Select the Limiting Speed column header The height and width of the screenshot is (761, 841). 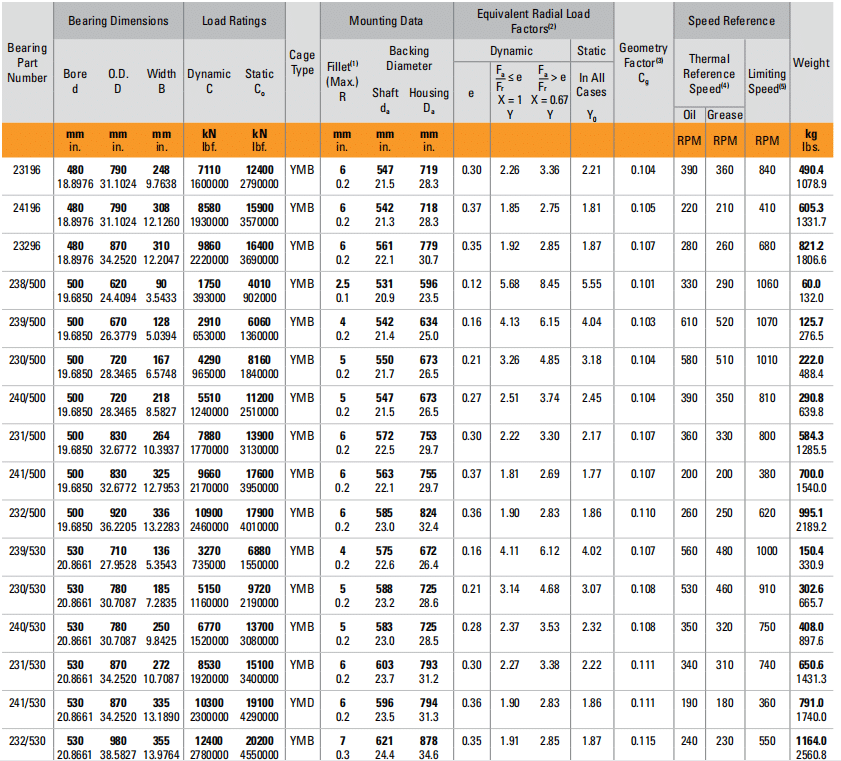768,81
